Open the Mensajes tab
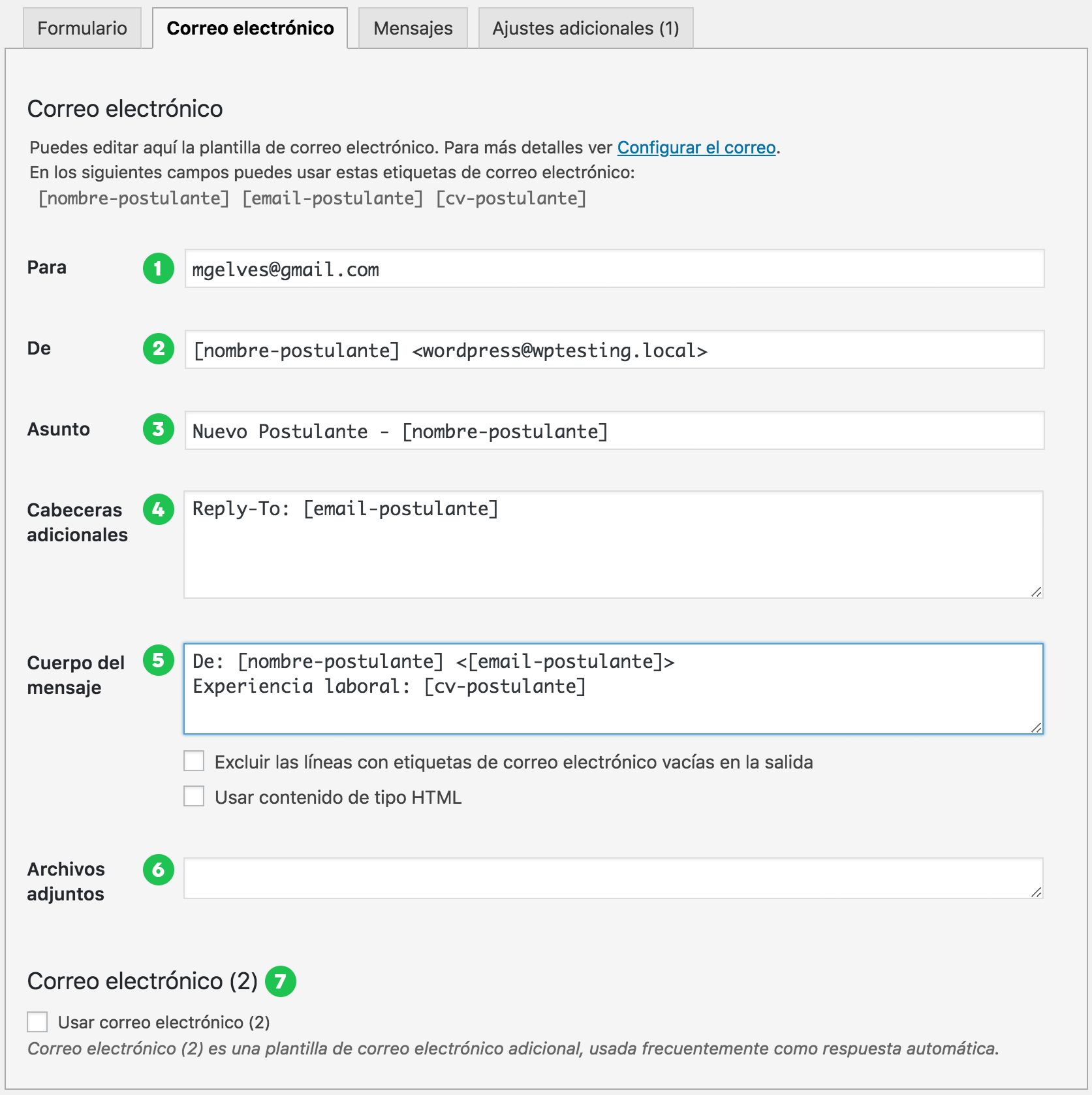Screen dimensions: 1092x1095 pos(413,28)
